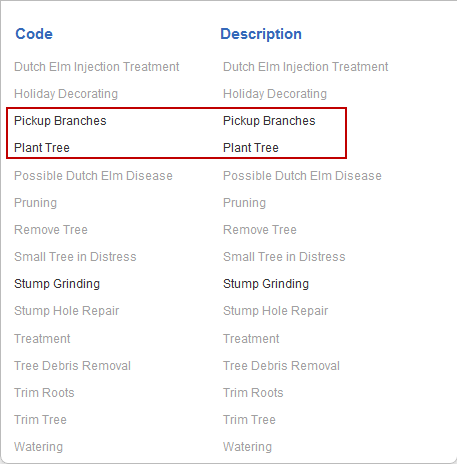Screen dimensions: 457x464
Task: Select Trim Roots code entry
Action: click(44, 393)
